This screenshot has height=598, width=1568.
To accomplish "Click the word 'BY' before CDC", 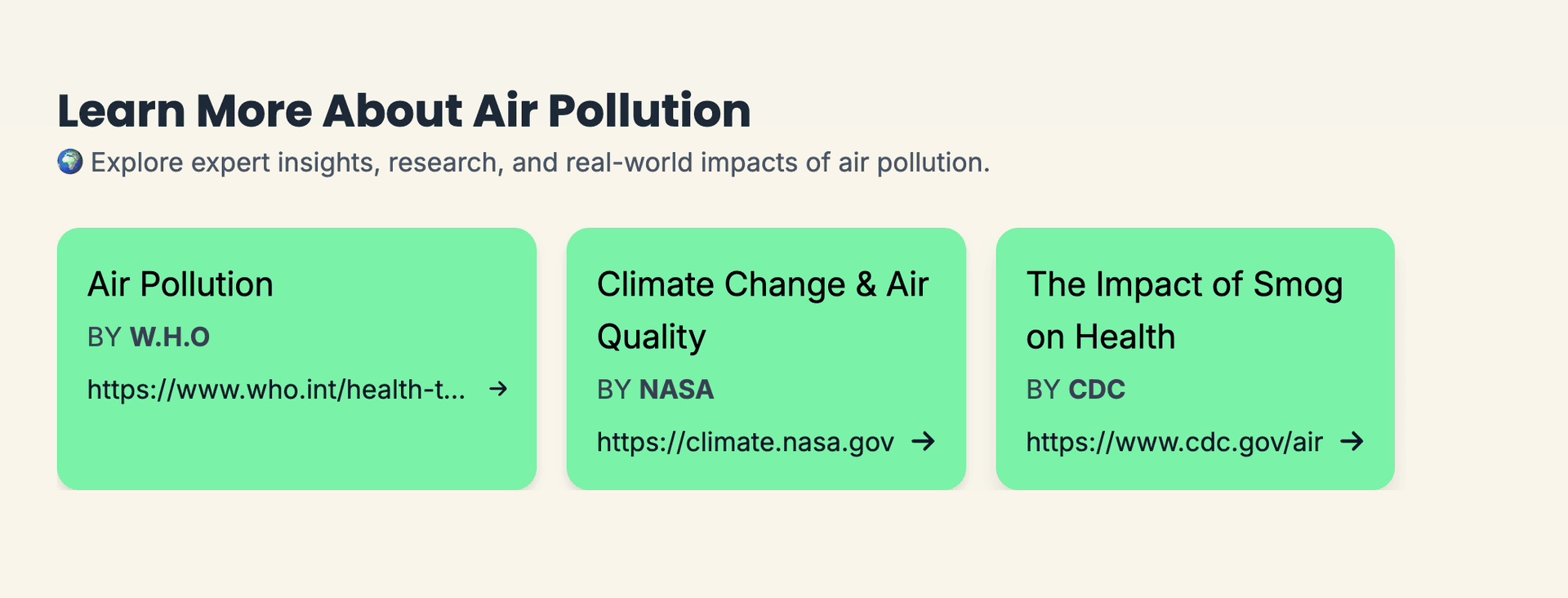I will coord(1044,390).
